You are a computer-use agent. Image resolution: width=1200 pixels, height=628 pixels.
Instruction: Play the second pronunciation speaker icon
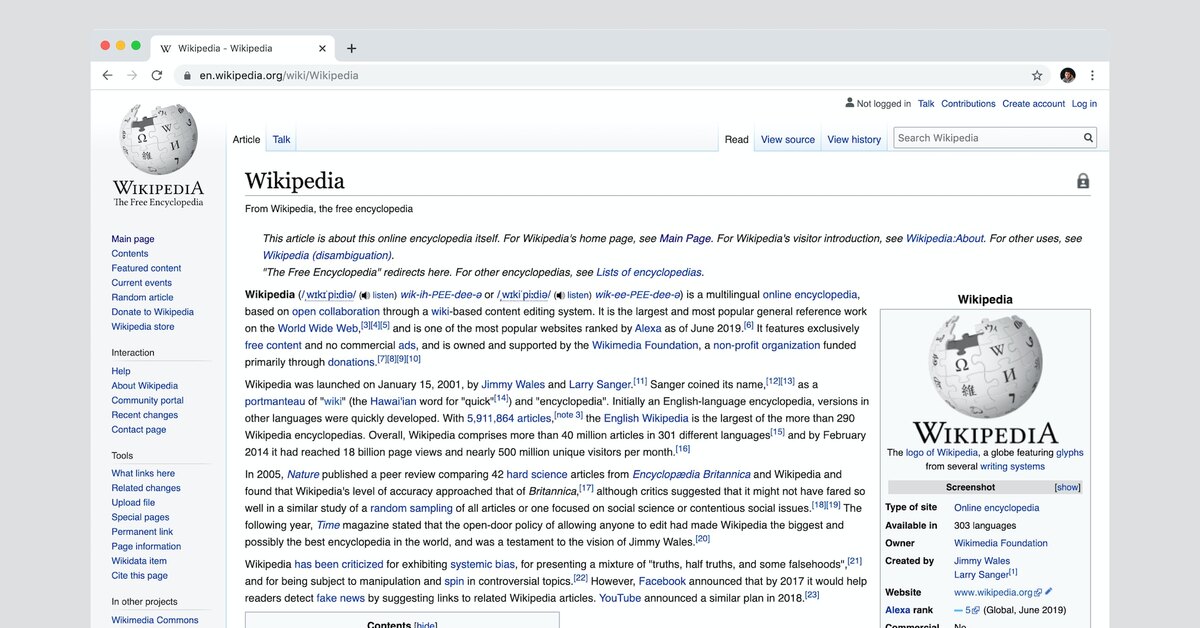559,295
